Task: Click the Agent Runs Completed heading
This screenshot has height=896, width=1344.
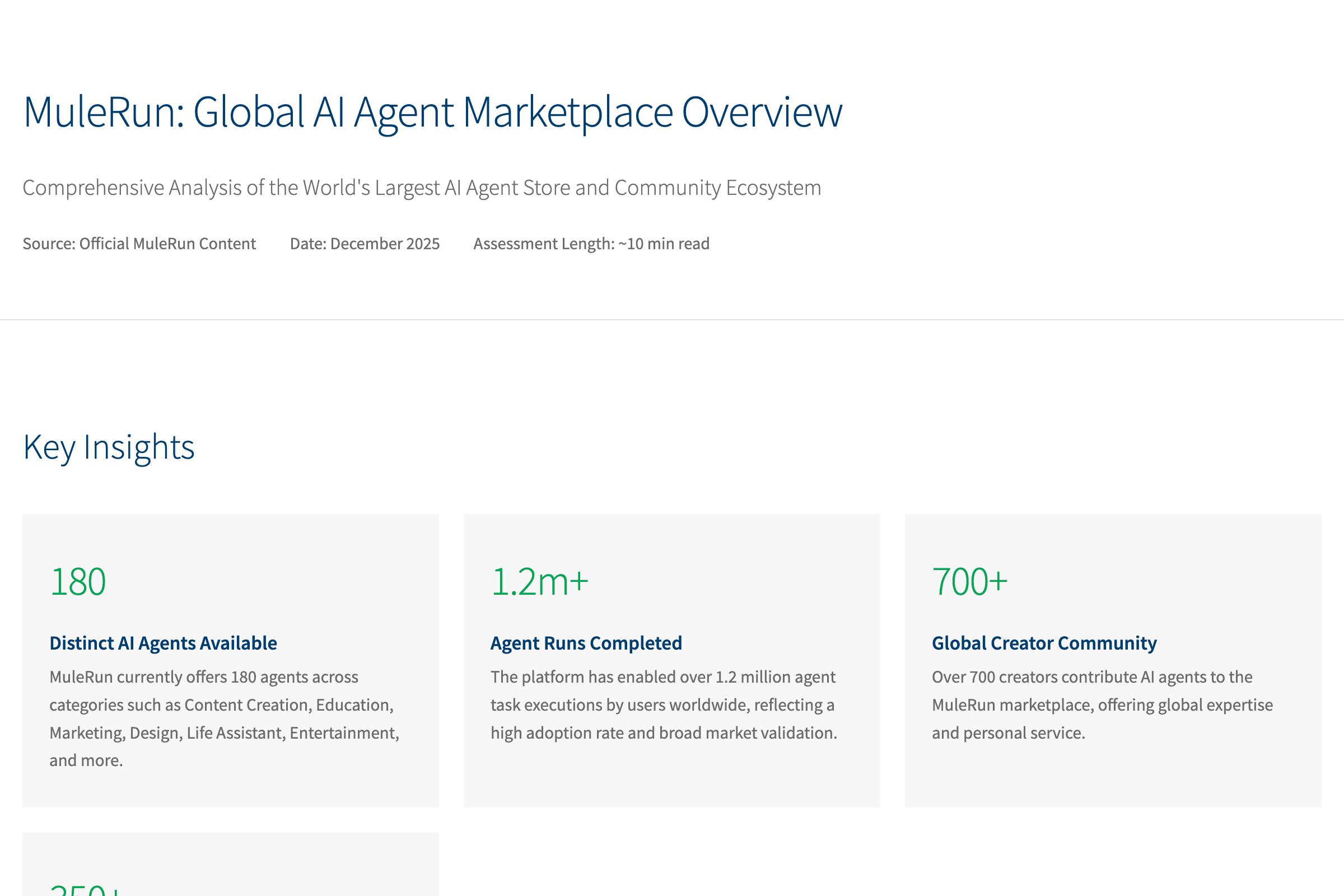Action: tap(586, 643)
